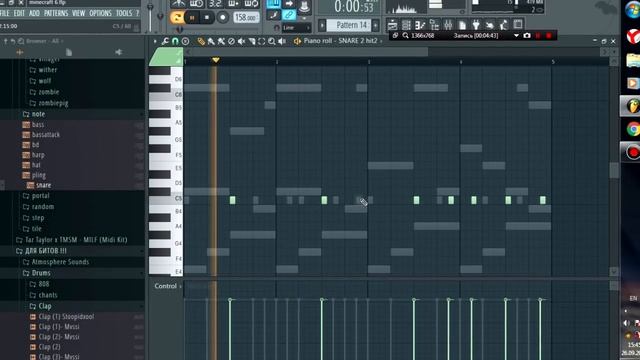
Task: Open the plugin picker plug icon
Action: pyautogui.click(x=476, y=25)
